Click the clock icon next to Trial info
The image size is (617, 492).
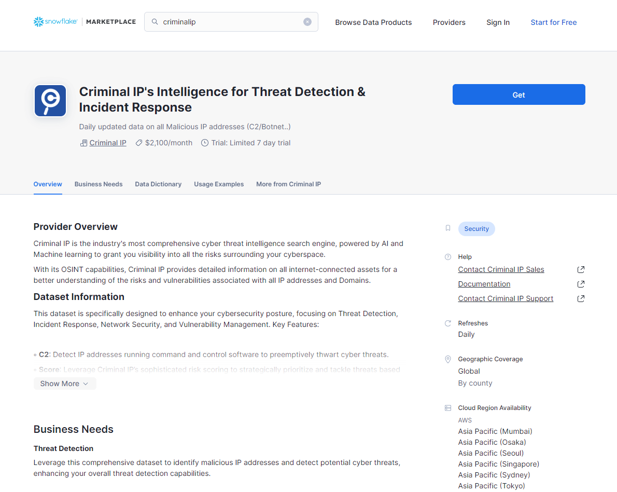[205, 143]
